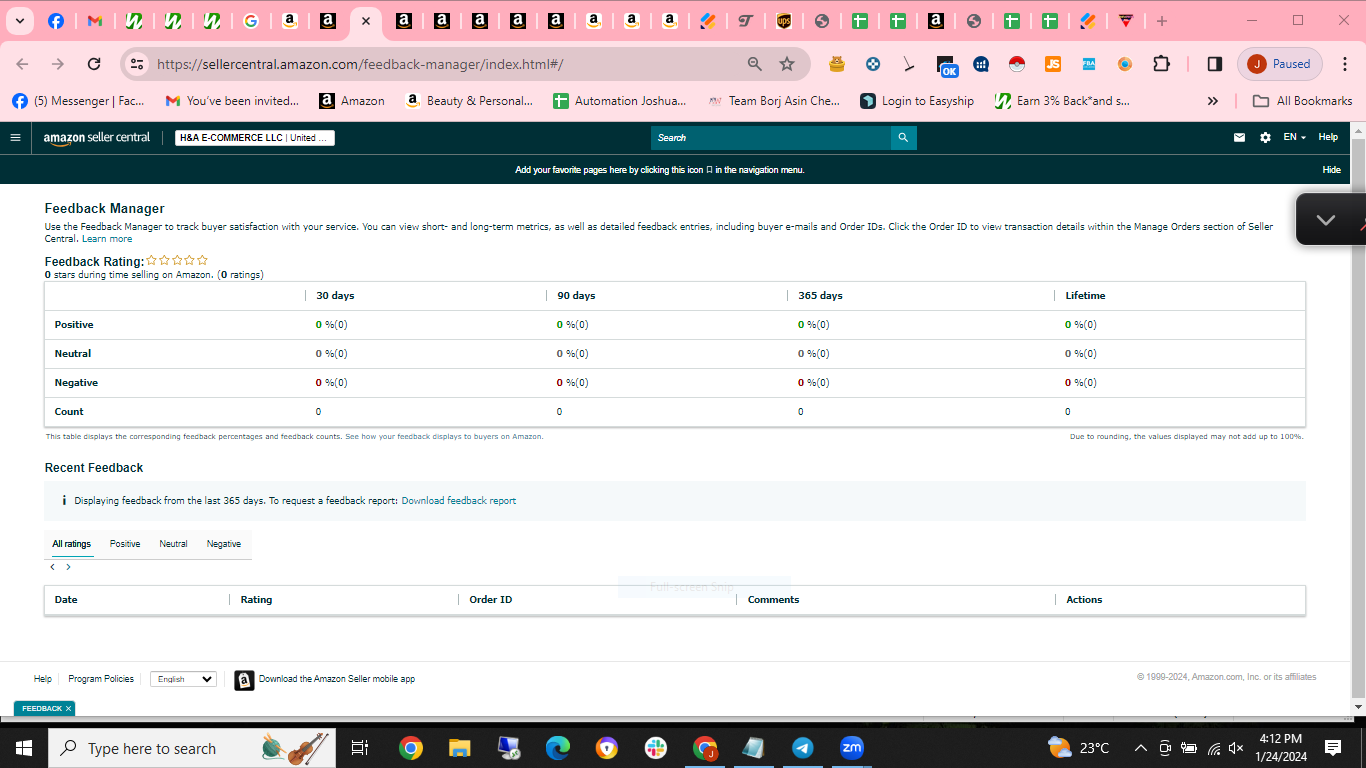View site information icon beside the URL
Image resolution: width=1366 pixels, height=768 pixels.
pos(137,64)
